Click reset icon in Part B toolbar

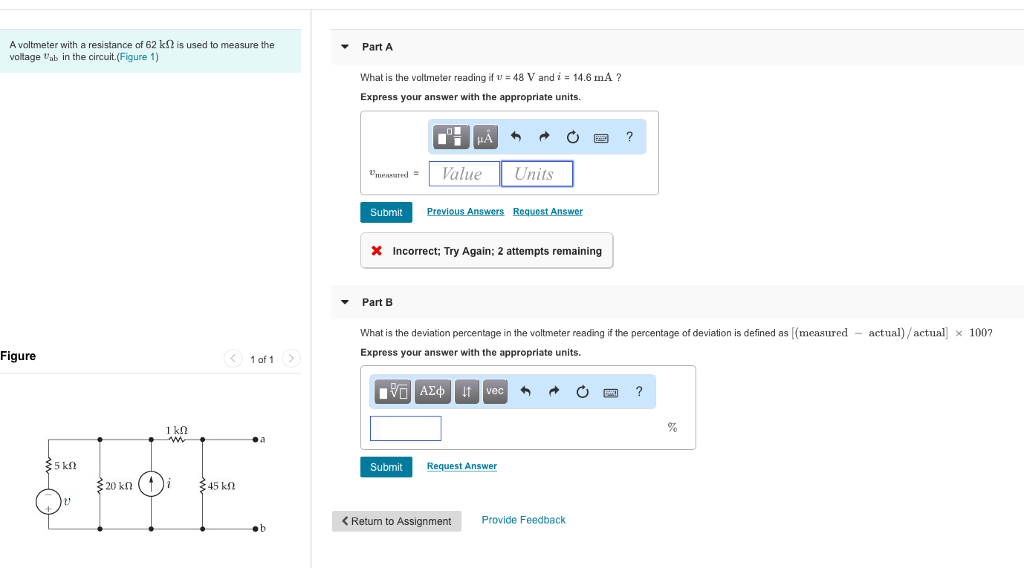click(583, 392)
